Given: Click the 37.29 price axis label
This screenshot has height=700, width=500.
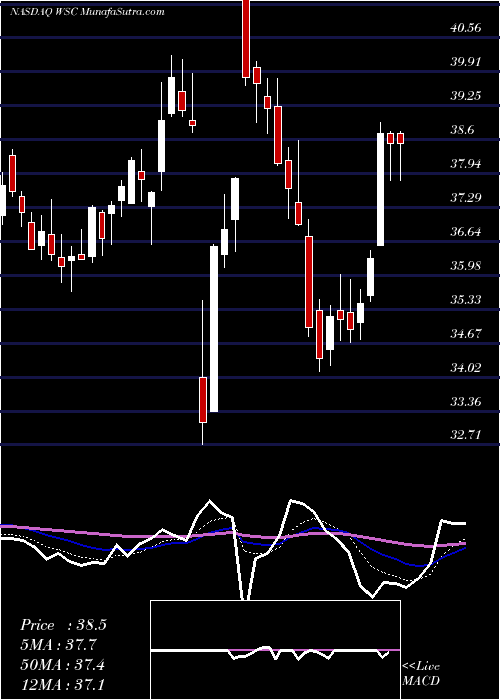Looking at the screenshot, I should [465, 197].
